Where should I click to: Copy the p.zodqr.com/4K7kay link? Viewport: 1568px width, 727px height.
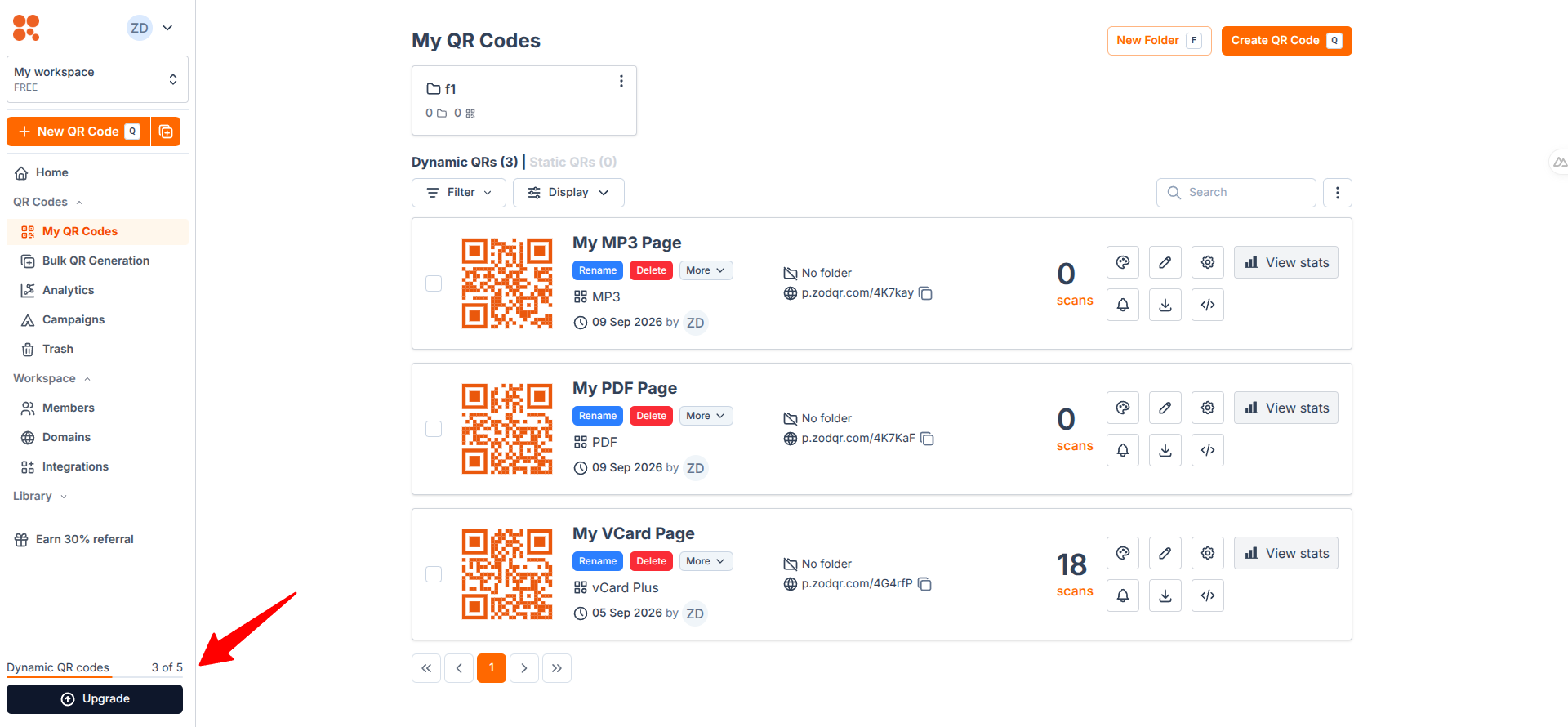click(925, 293)
